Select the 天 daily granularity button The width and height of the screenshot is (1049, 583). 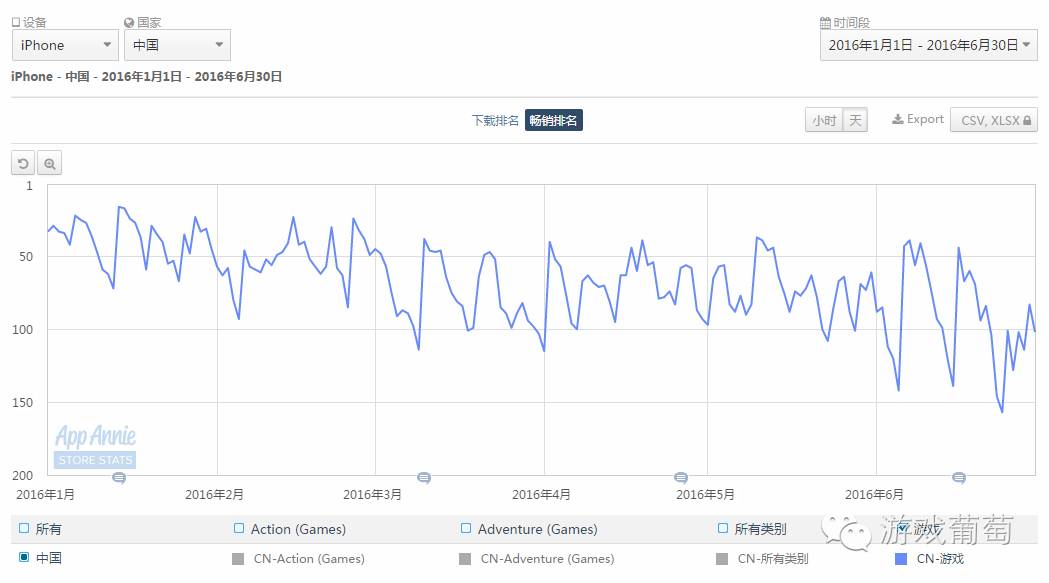pos(855,121)
